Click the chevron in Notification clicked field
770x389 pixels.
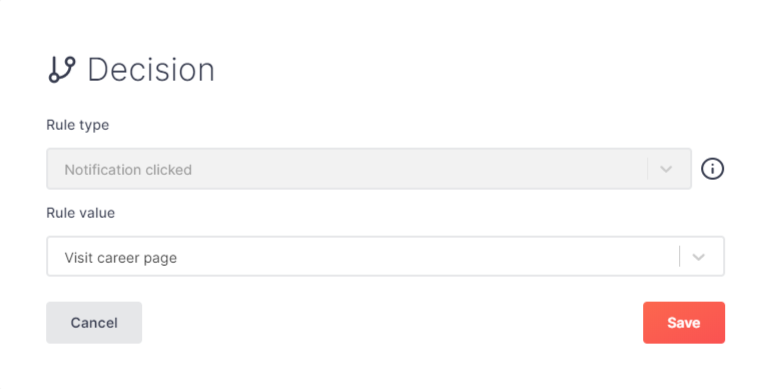pyautogui.click(x=666, y=169)
